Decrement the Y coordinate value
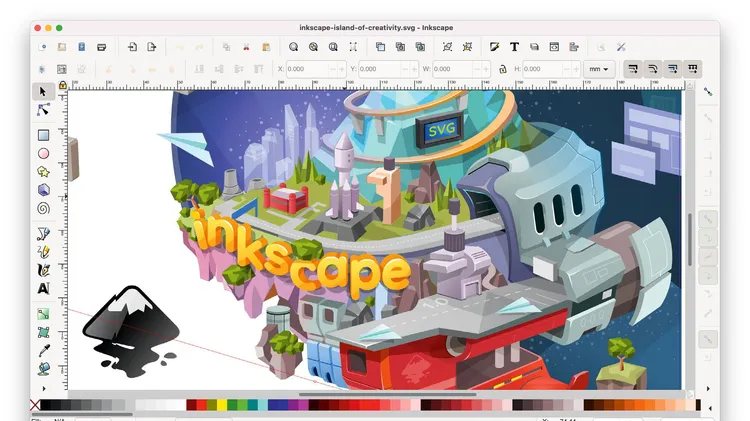Screen dimensions: 750x421 (405, 69)
